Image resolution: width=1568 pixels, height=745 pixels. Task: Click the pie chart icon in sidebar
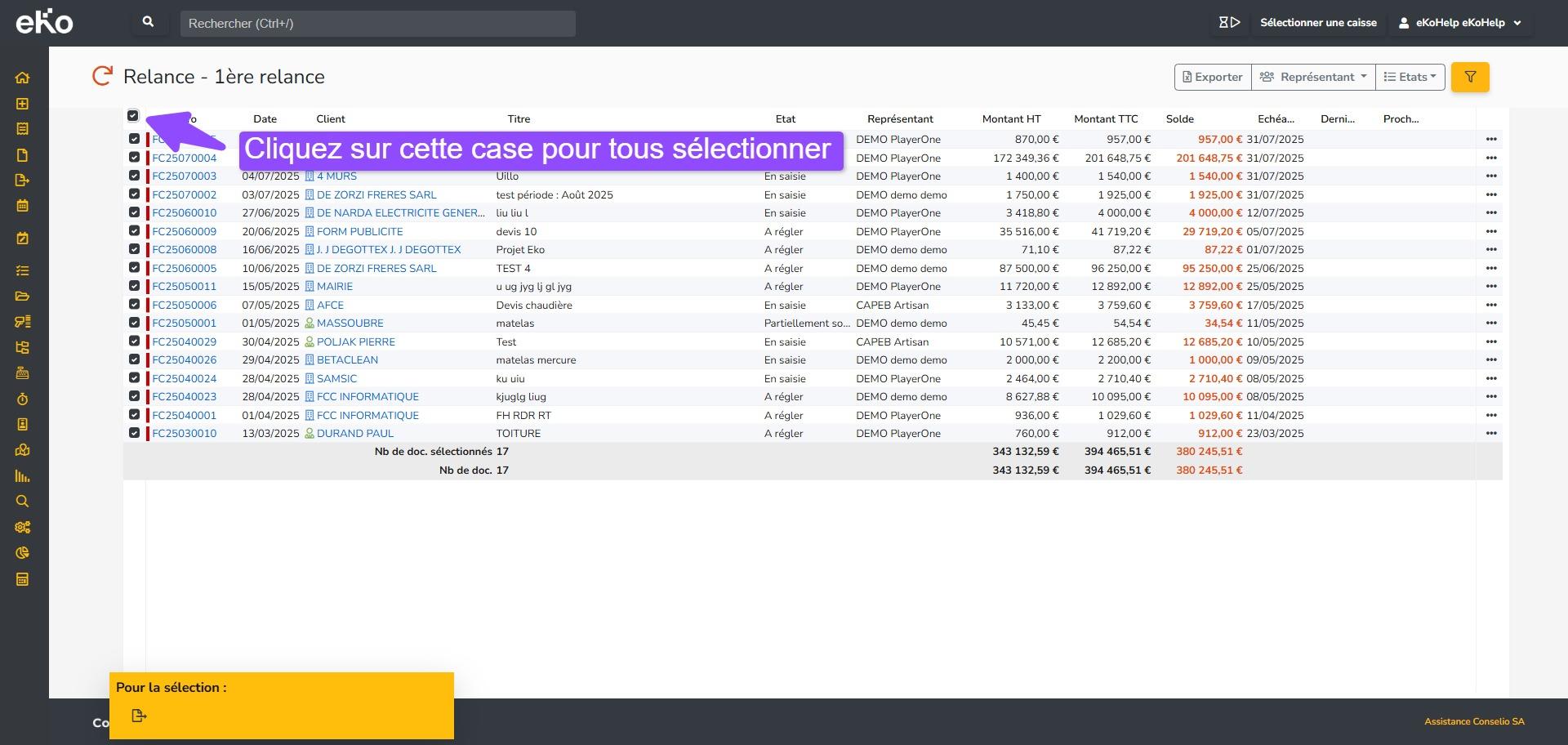[22, 553]
